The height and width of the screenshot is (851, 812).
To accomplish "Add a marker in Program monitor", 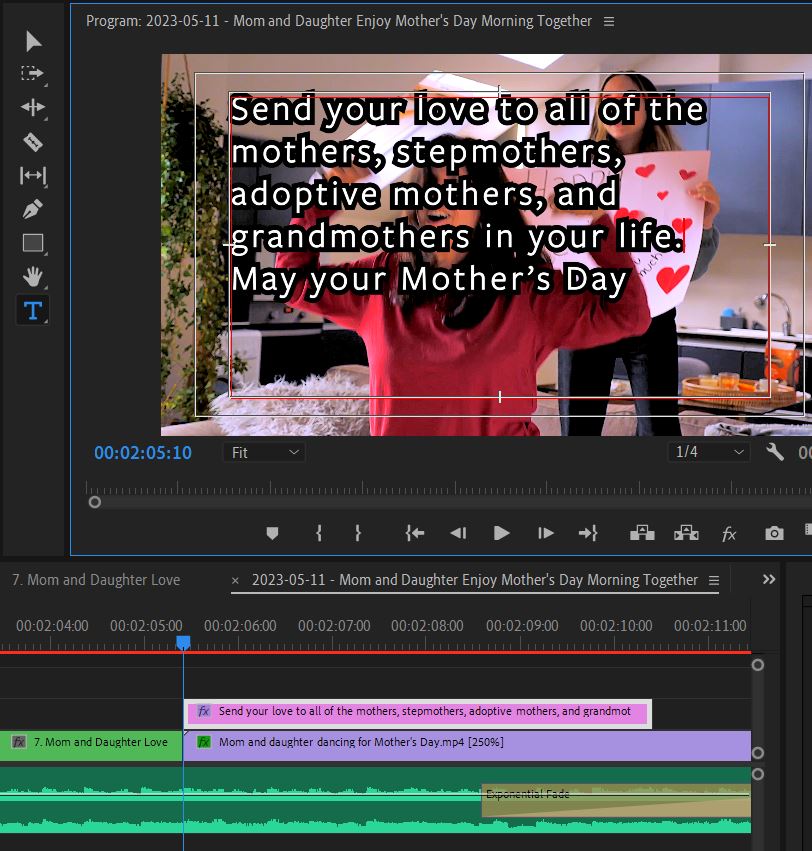I will [272, 534].
